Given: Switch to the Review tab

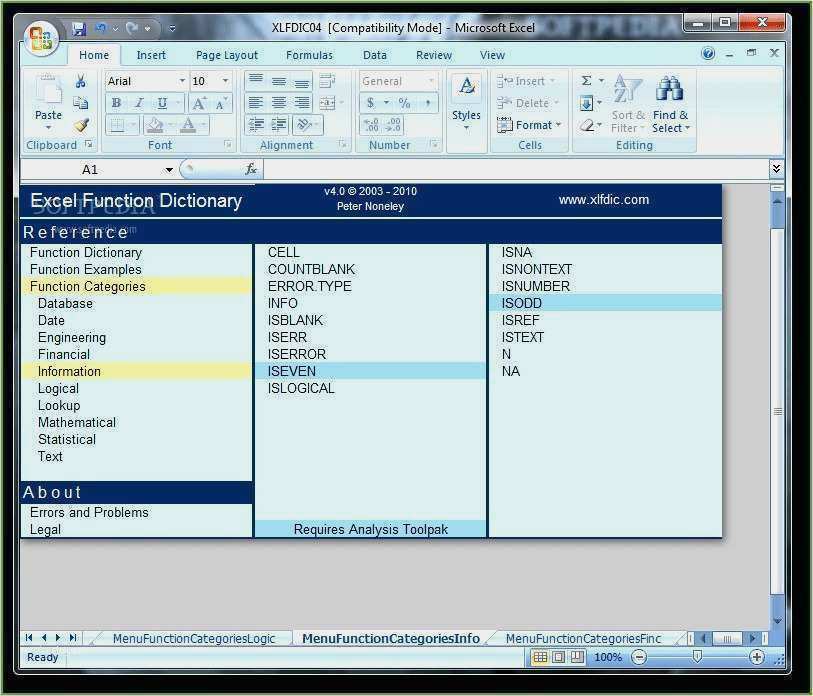Looking at the screenshot, I should click(433, 55).
